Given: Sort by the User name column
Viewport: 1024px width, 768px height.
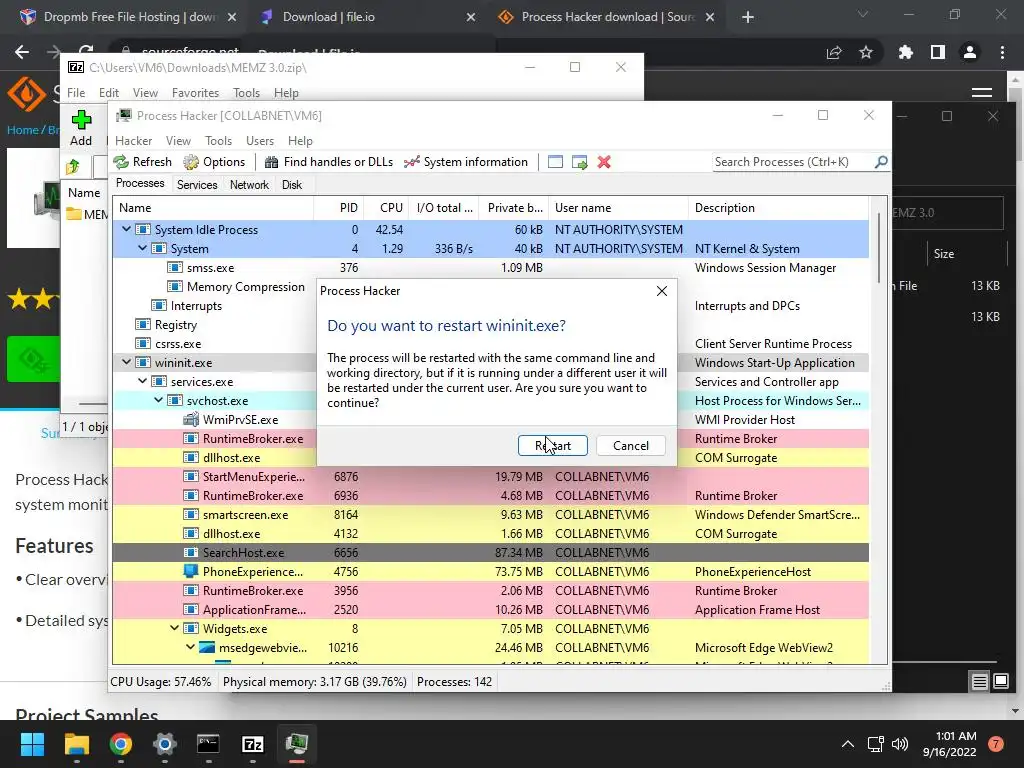Looking at the screenshot, I should [618, 208].
